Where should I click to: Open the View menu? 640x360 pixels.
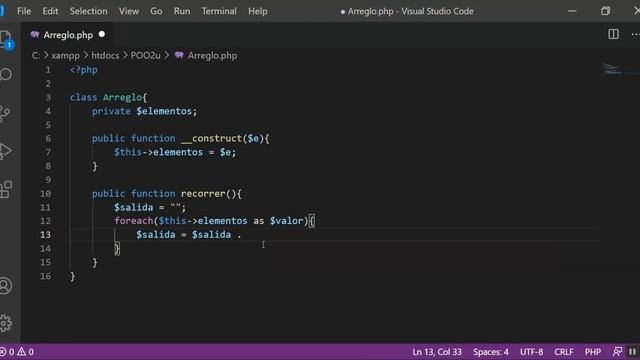coord(129,11)
